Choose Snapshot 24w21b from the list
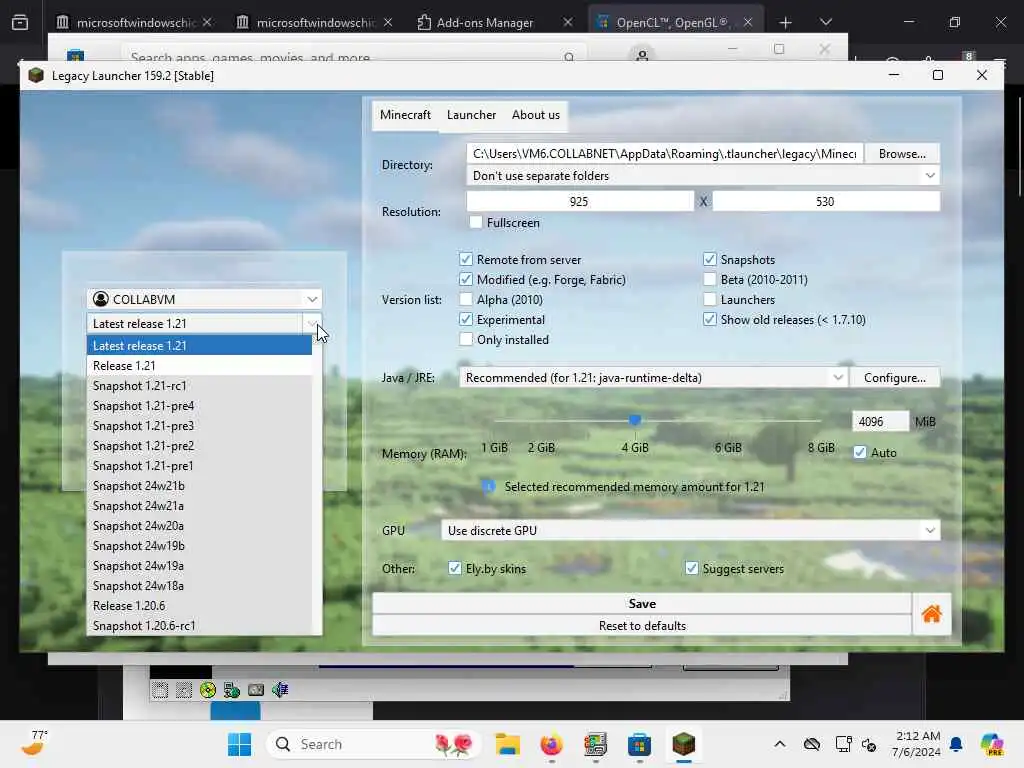Viewport: 1024px width, 768px height. pyautogui.click(x=199, y=486)
